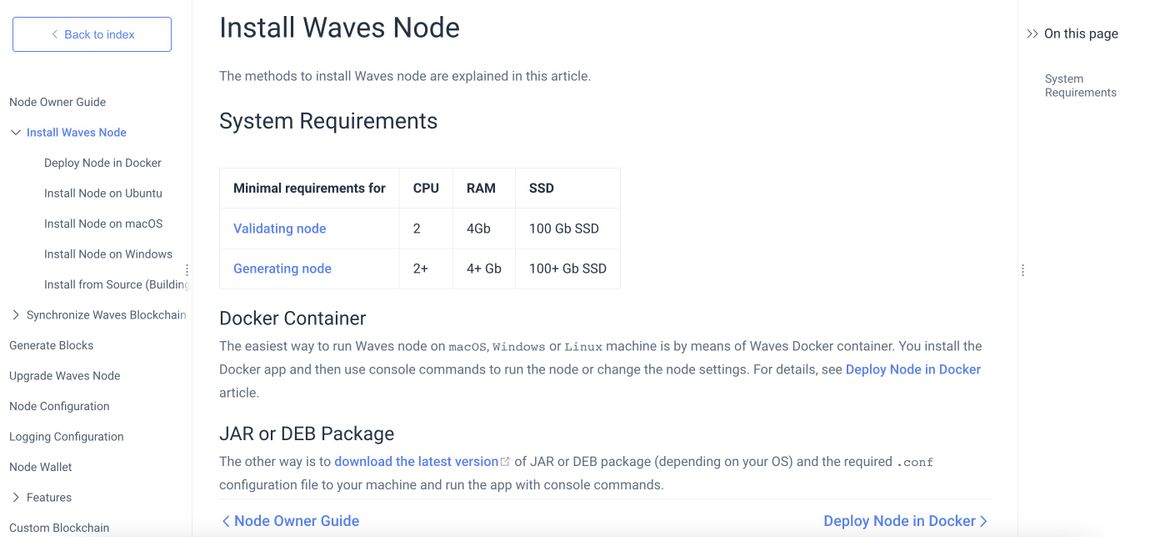Open Install Node on Ubuntu page
The width and height of the screenshot is (1160, 537).
pos(103,193)
